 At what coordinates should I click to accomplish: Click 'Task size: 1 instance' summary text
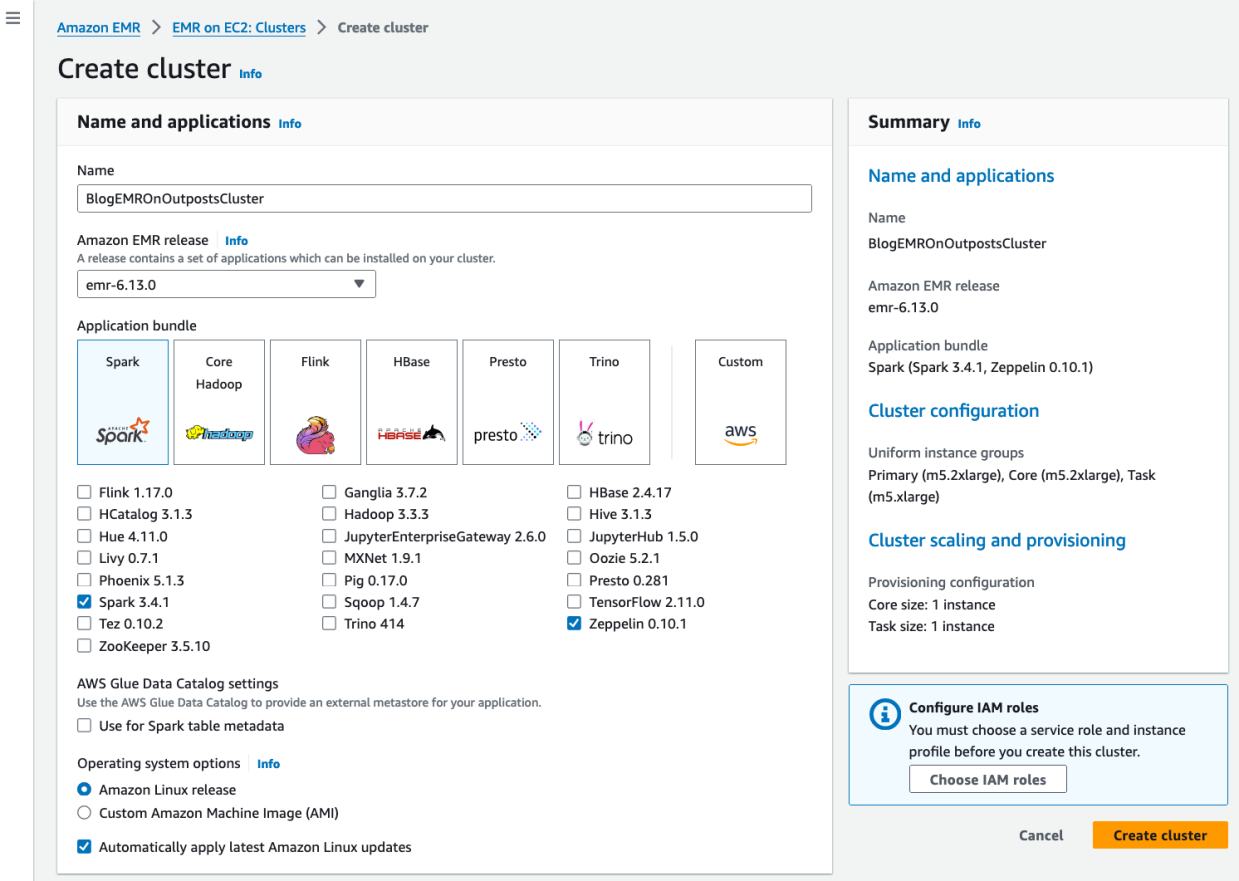931,626
